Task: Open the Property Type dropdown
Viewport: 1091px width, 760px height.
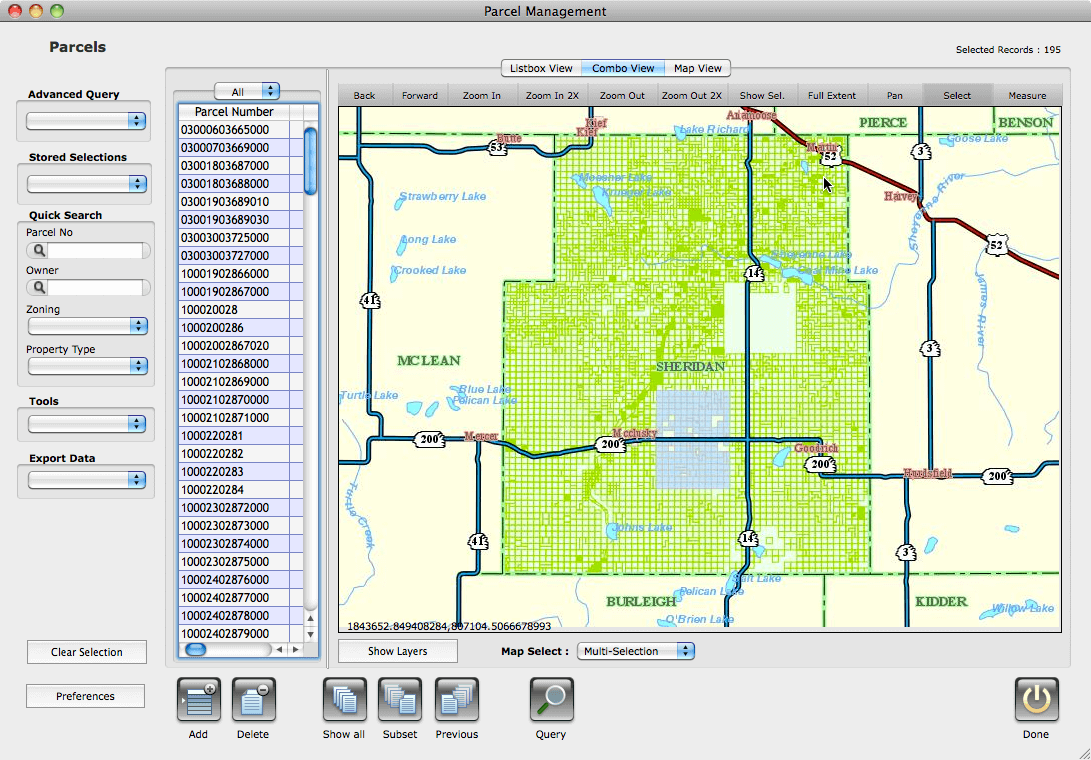Action: pyautogui.click(x=88, y=365)
